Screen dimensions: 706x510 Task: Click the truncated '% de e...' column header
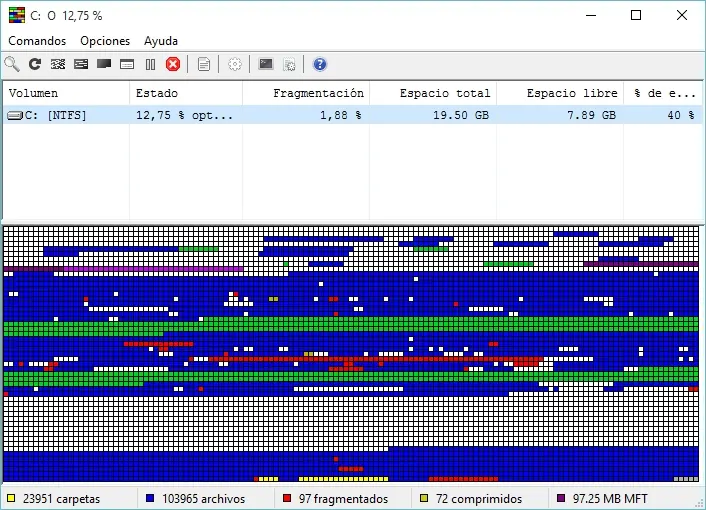tap(663, 93)
